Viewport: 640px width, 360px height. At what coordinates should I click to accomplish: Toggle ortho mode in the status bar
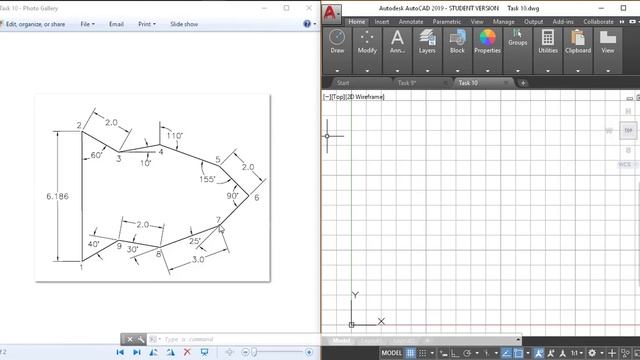point(455,353)
